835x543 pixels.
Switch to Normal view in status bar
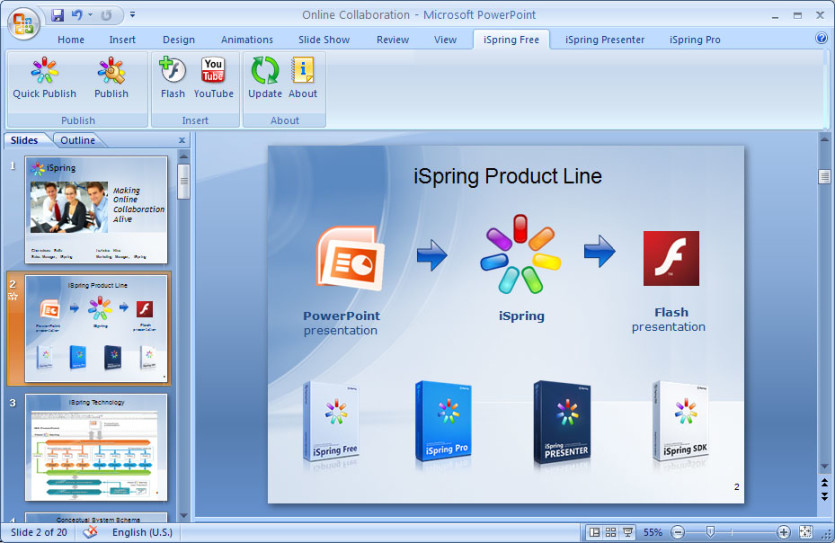594,532
